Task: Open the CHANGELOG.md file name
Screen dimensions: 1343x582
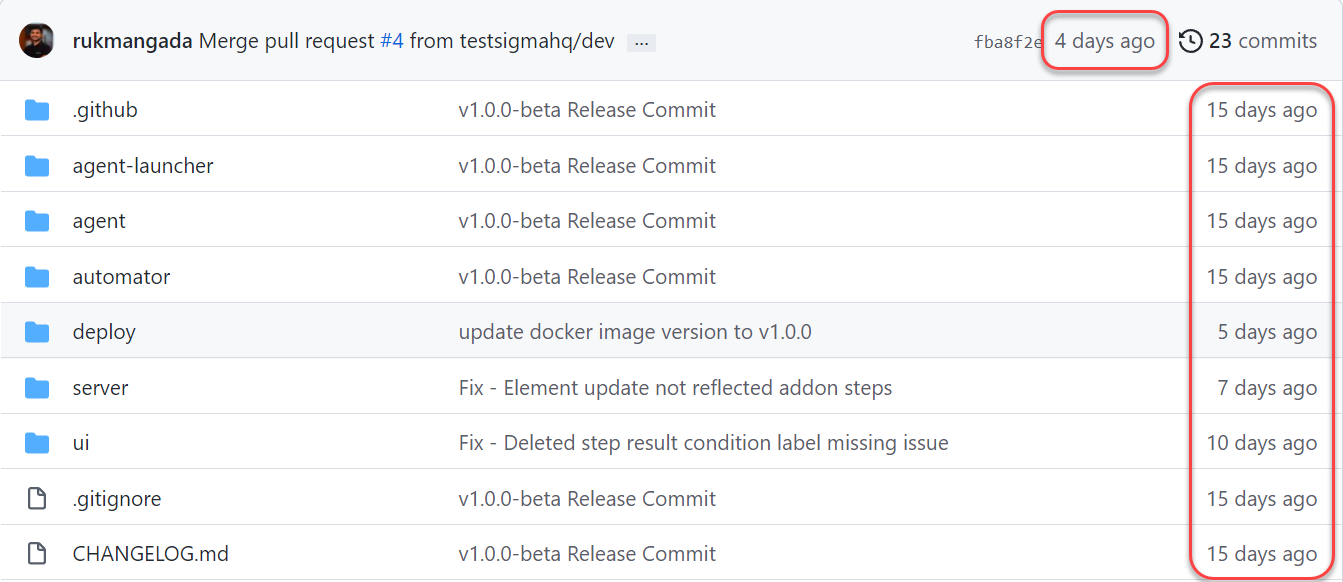Action: 150,554
